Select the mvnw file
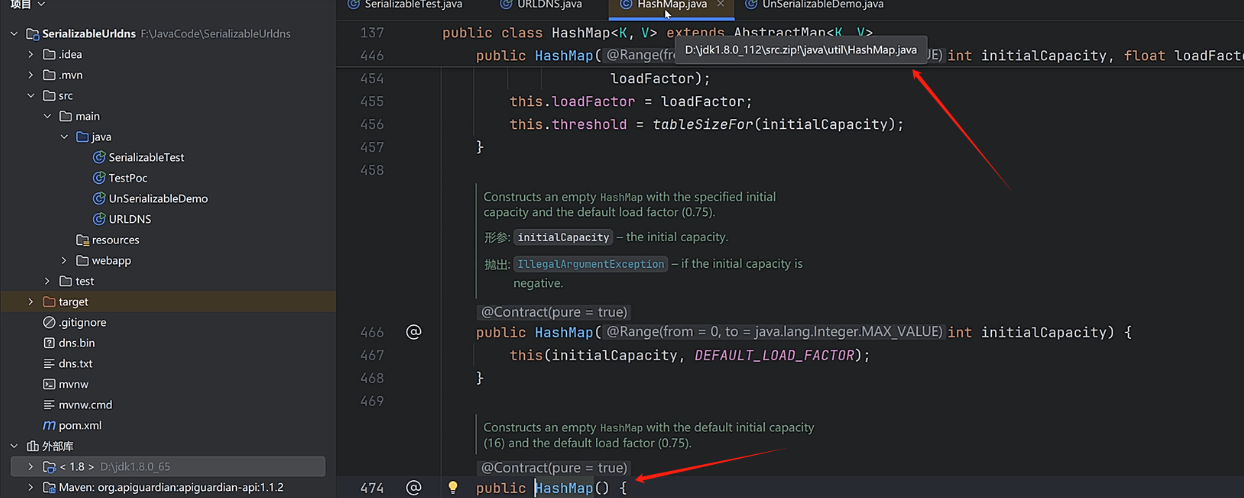 73,384
